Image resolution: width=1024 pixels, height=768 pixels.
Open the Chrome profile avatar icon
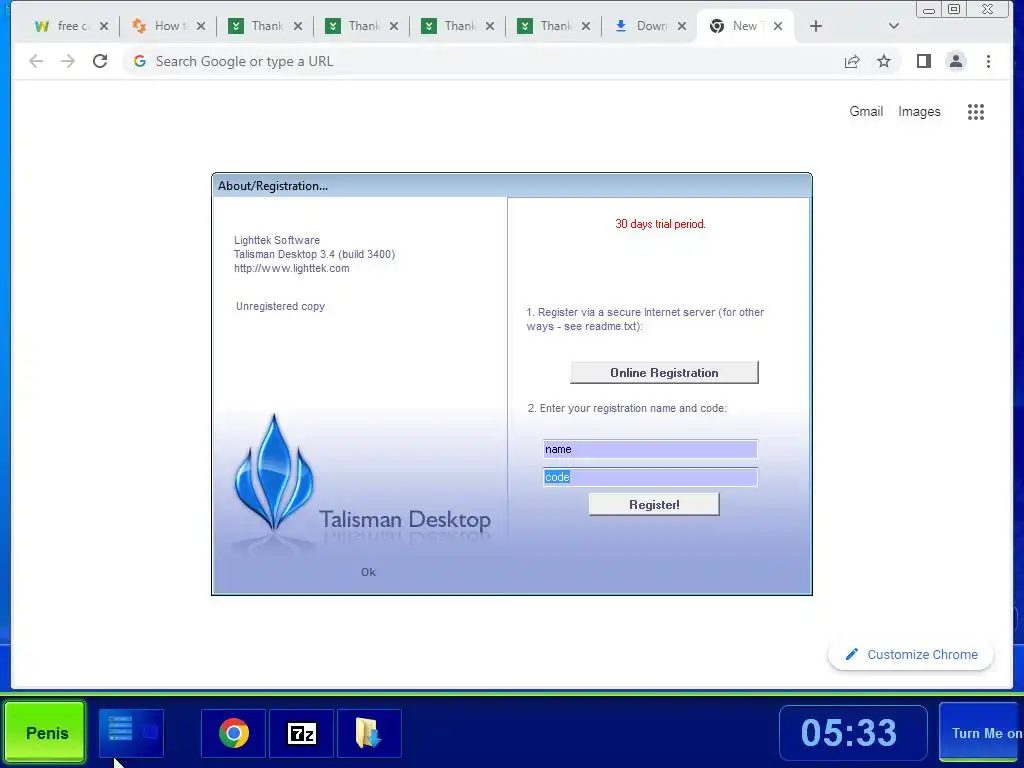click(x=955, y=61)
